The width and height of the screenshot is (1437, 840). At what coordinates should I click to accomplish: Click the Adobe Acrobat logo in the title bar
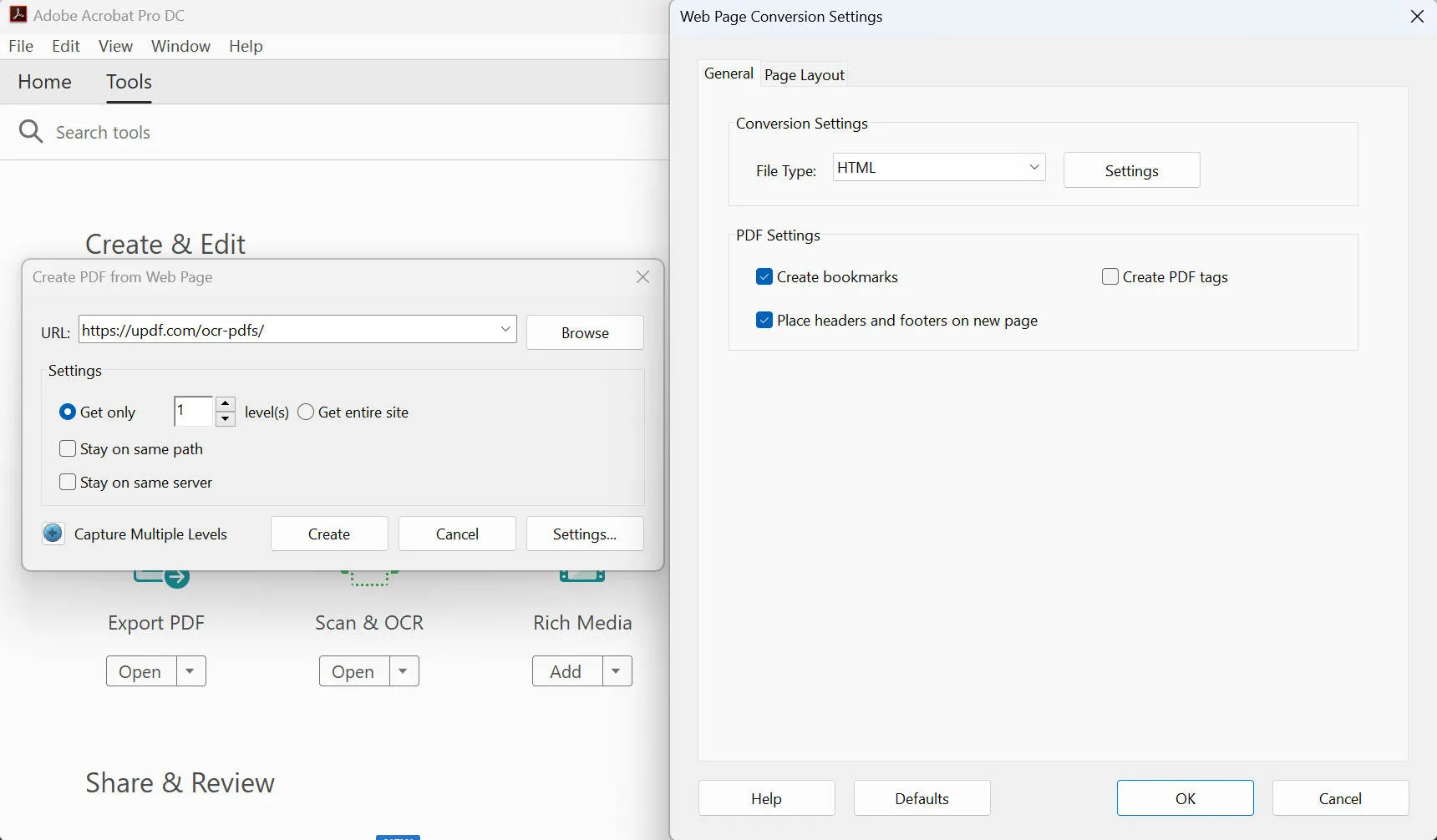pos(18,14)
